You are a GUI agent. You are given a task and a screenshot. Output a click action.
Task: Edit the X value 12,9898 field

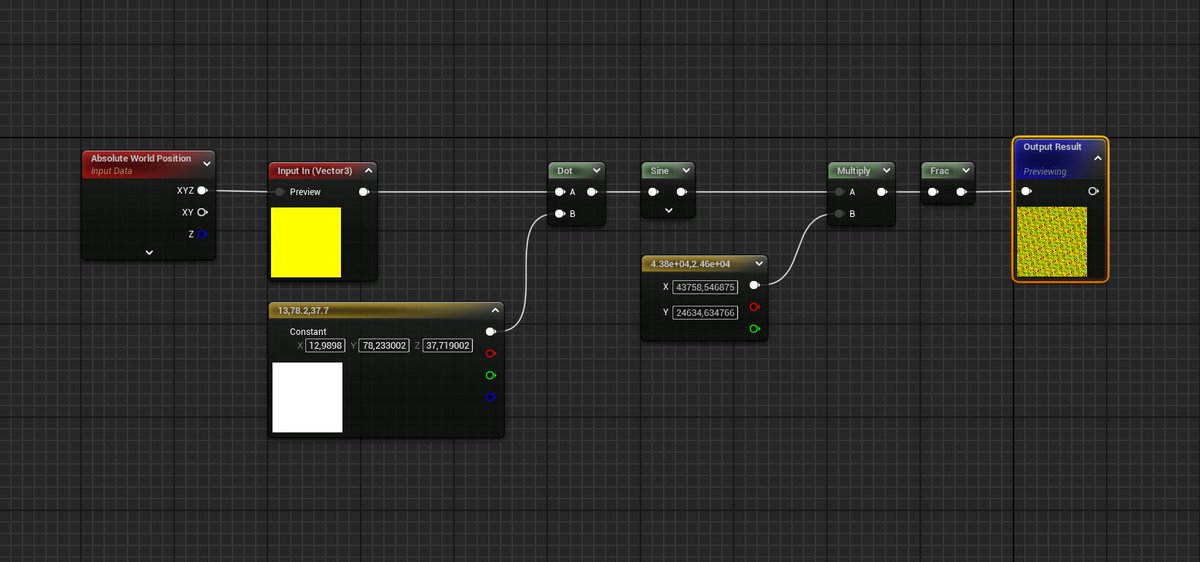coord(325,346)
